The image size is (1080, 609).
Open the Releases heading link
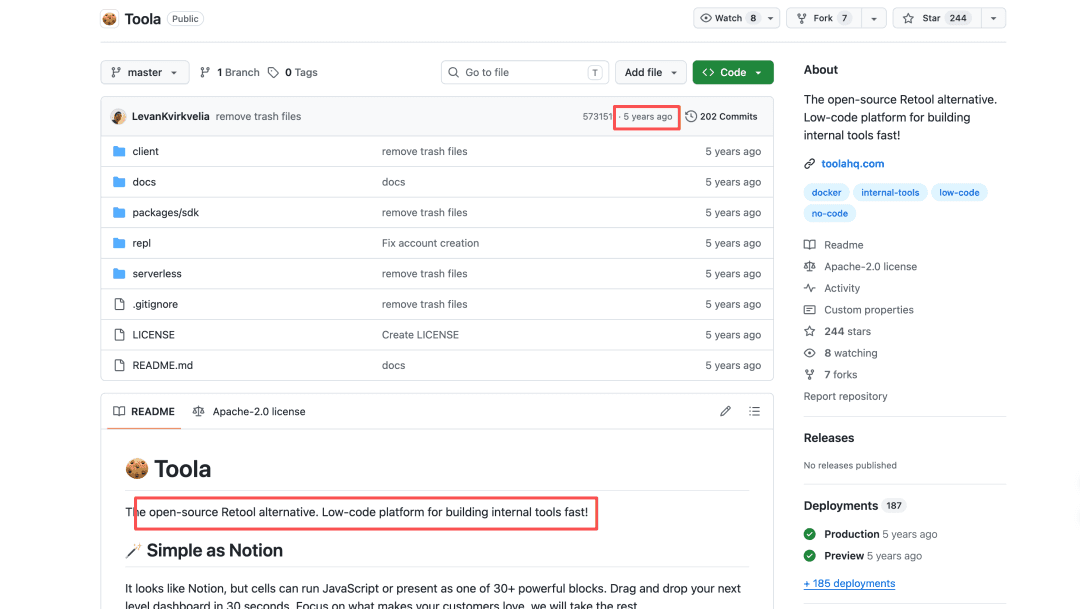[x=829, y=438]
